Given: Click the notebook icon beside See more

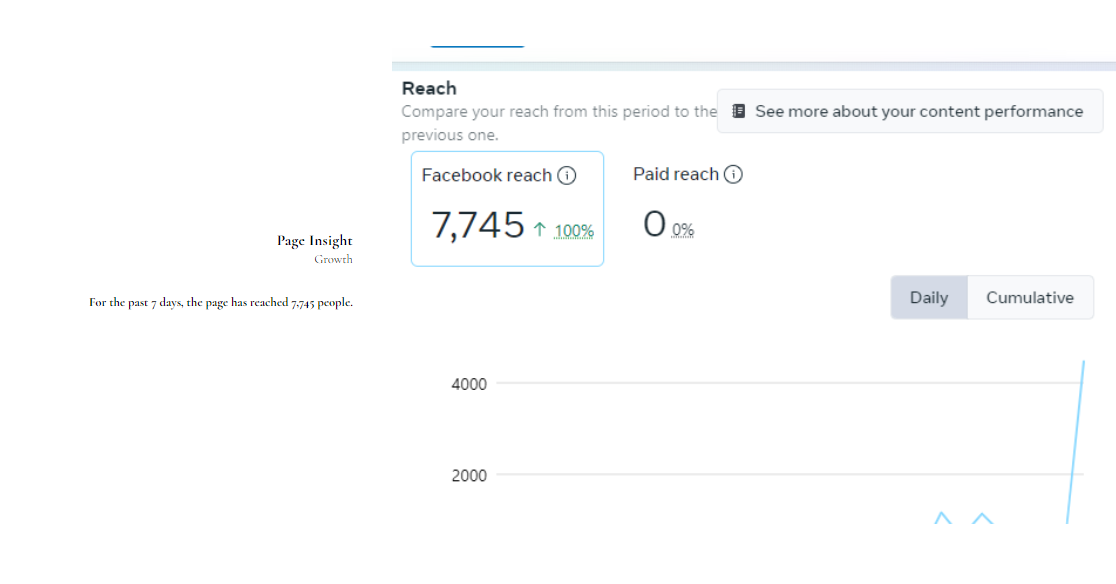Looking at the screenshot, I should [x=739, y=111].
